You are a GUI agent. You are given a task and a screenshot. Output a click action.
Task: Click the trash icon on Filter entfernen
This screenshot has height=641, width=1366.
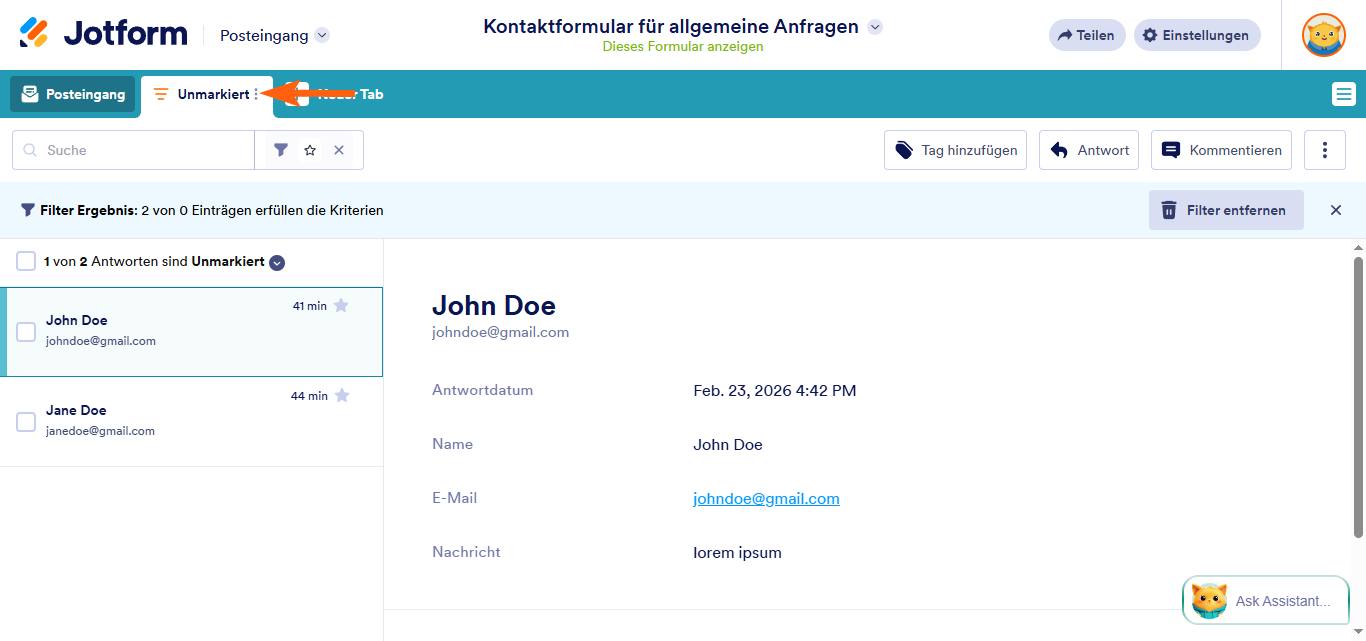click(x=1169, y=210)
